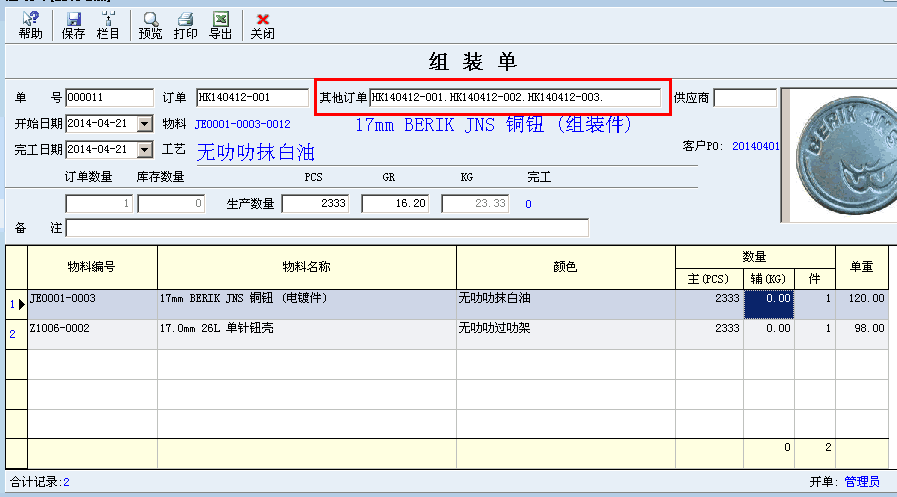
Task: Select cell JE0001-0003
Action: click(x=92, y=305)
